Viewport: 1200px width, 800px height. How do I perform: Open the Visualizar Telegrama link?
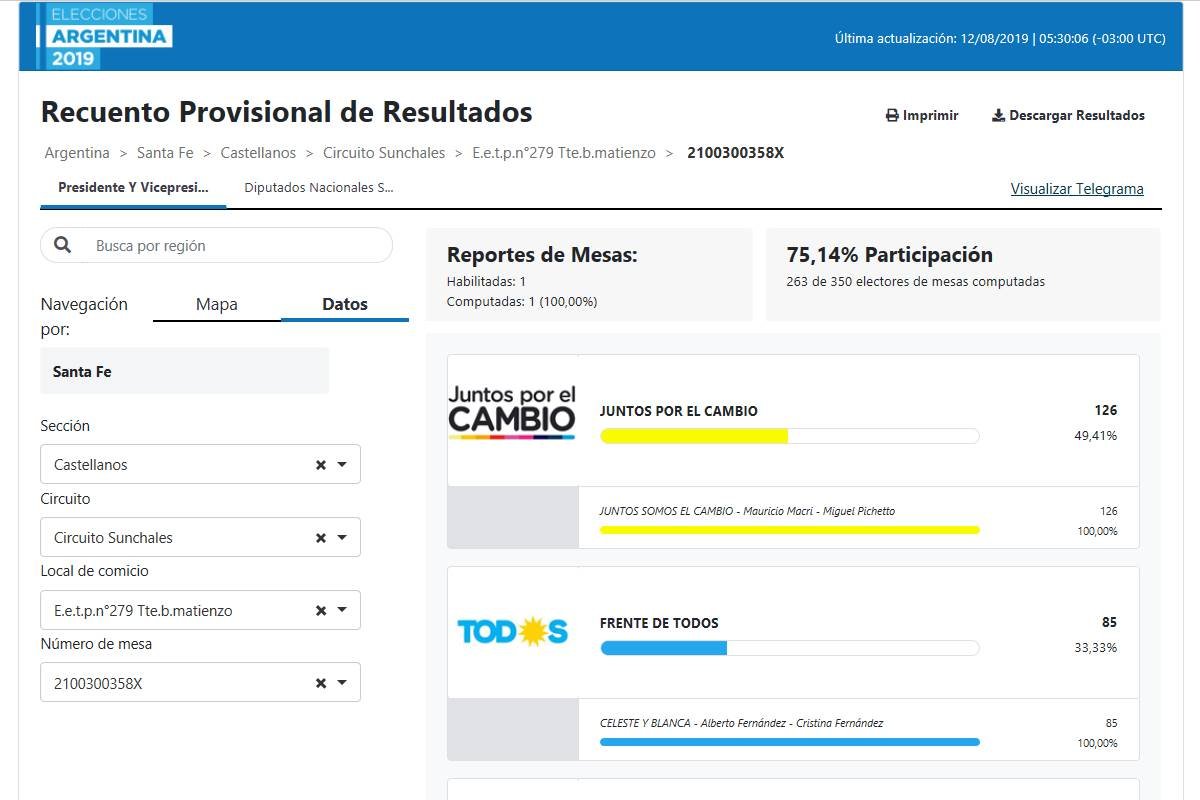pos(1077,189)
